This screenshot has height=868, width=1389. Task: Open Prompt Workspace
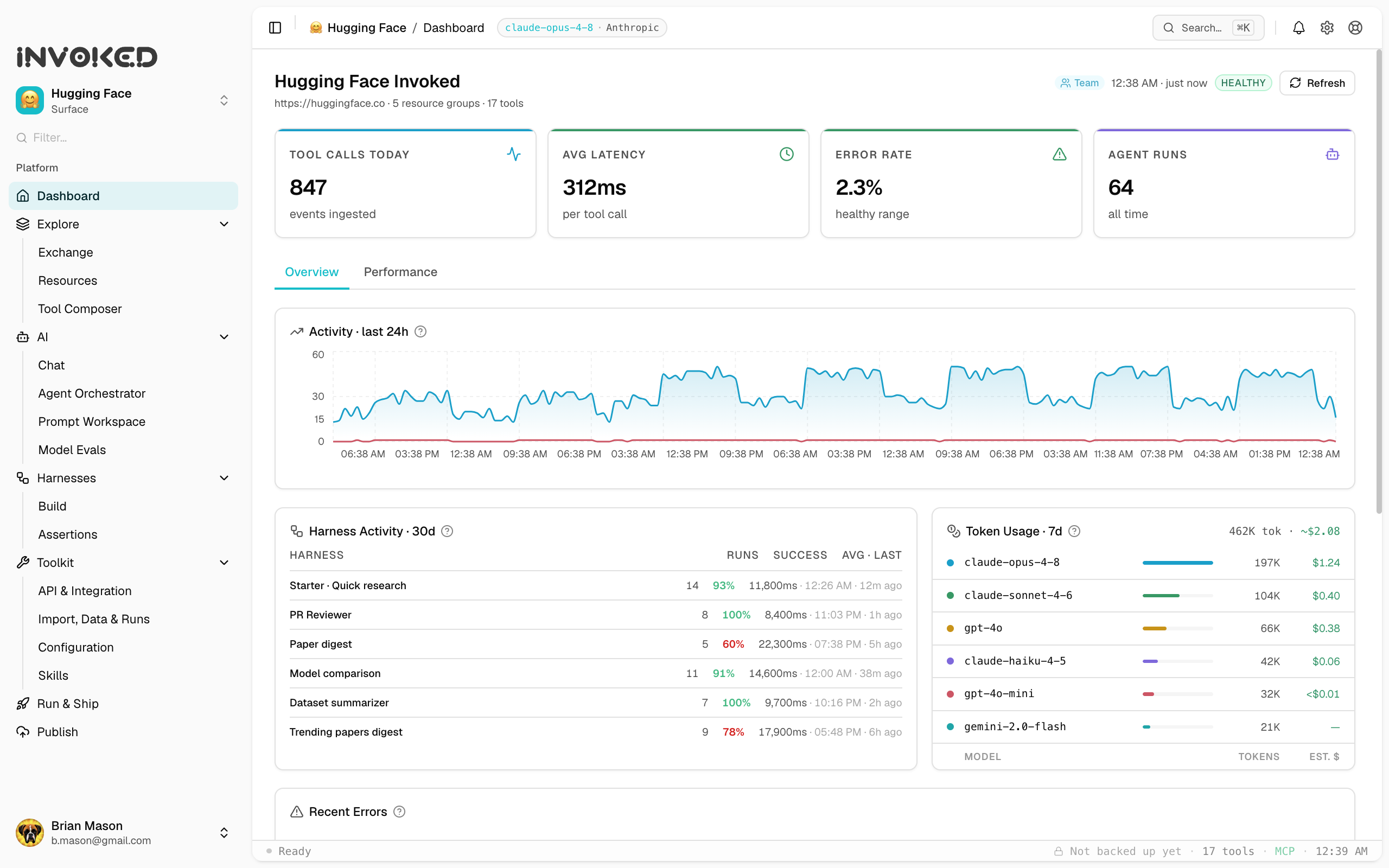pos(92,422)
